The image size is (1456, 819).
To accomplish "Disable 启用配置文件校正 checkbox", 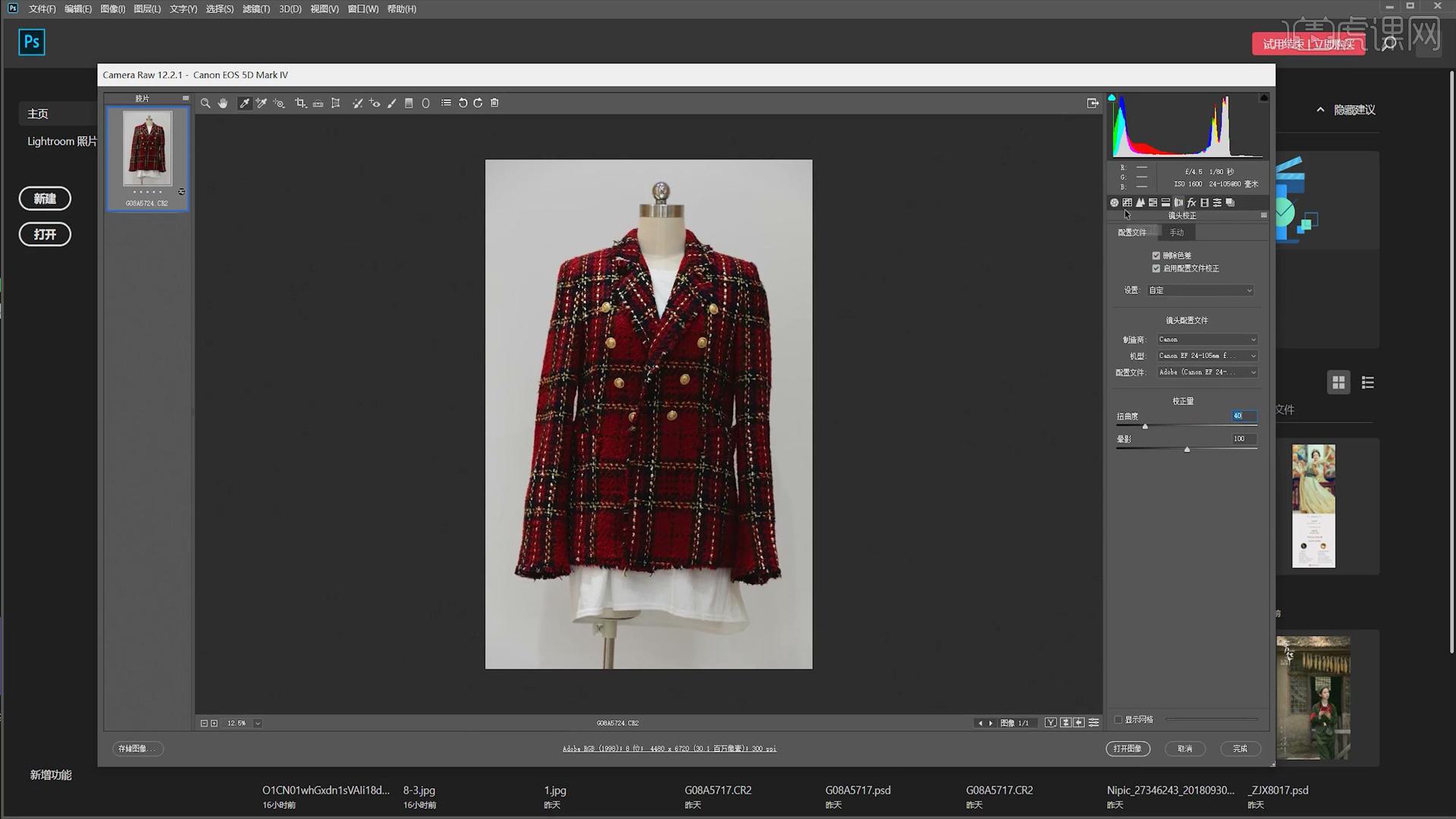I will 1156,268.
